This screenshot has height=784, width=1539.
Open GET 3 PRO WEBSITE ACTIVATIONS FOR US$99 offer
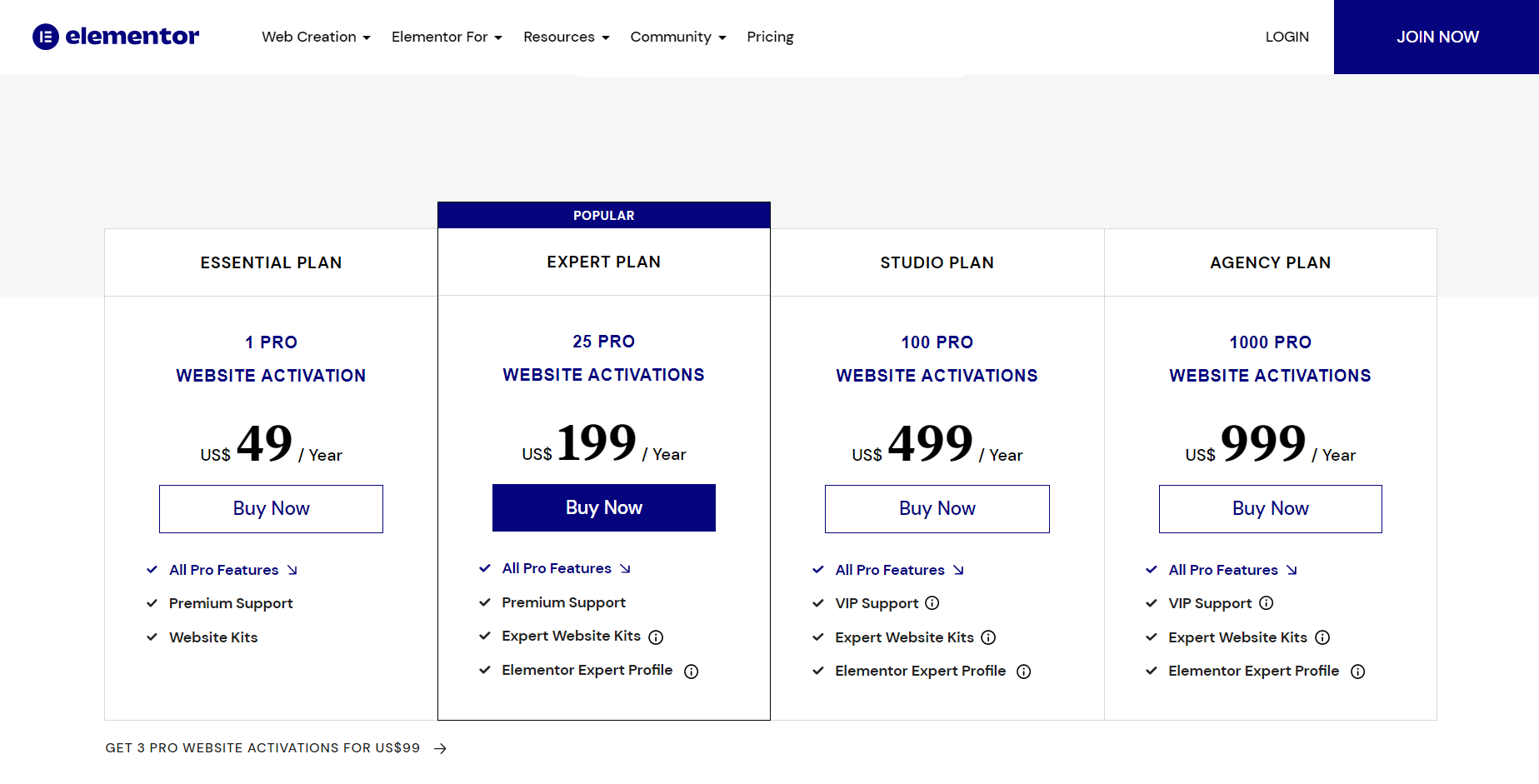coord(263,747)
